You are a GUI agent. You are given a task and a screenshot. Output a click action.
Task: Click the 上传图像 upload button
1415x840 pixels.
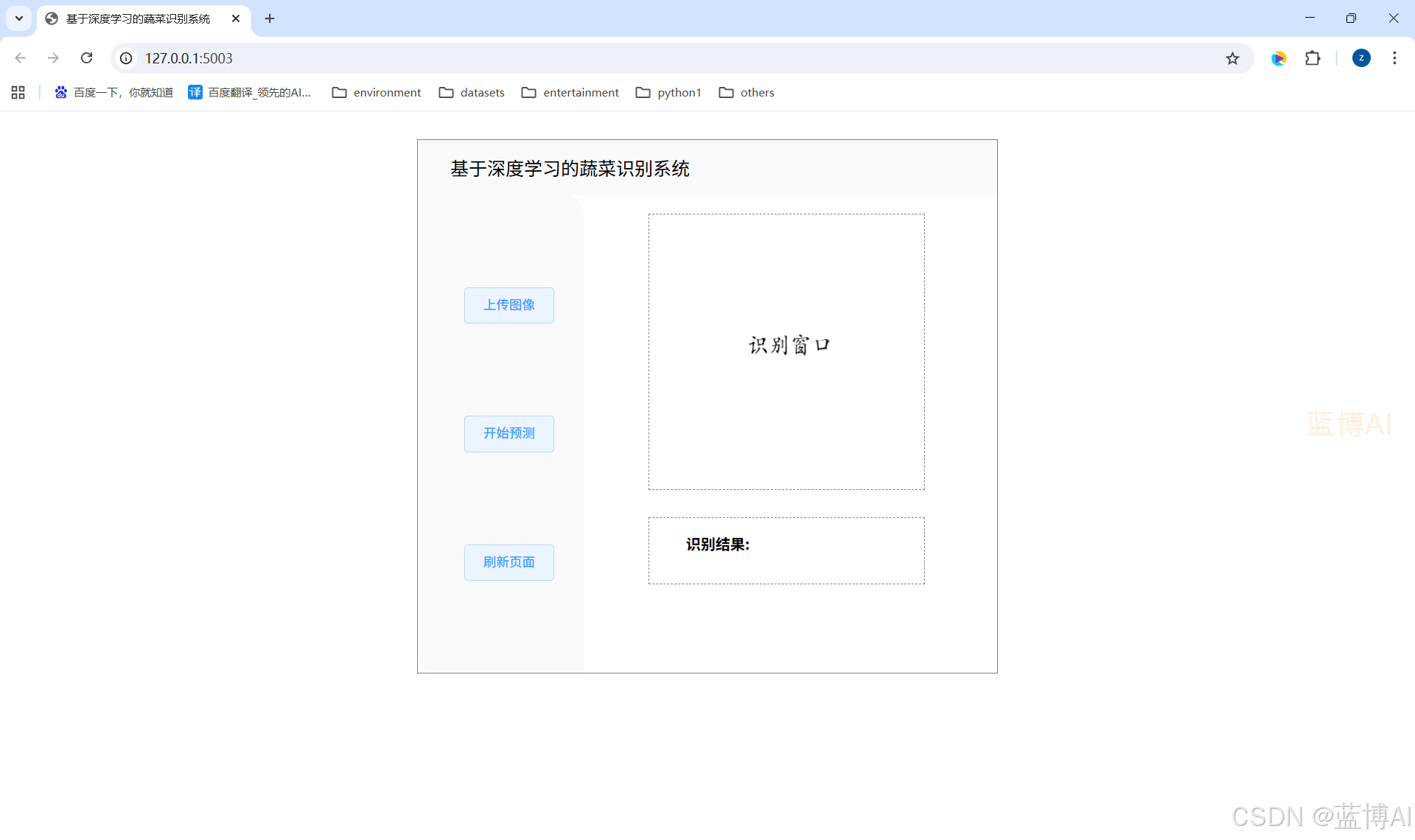[x=509, y=305]
